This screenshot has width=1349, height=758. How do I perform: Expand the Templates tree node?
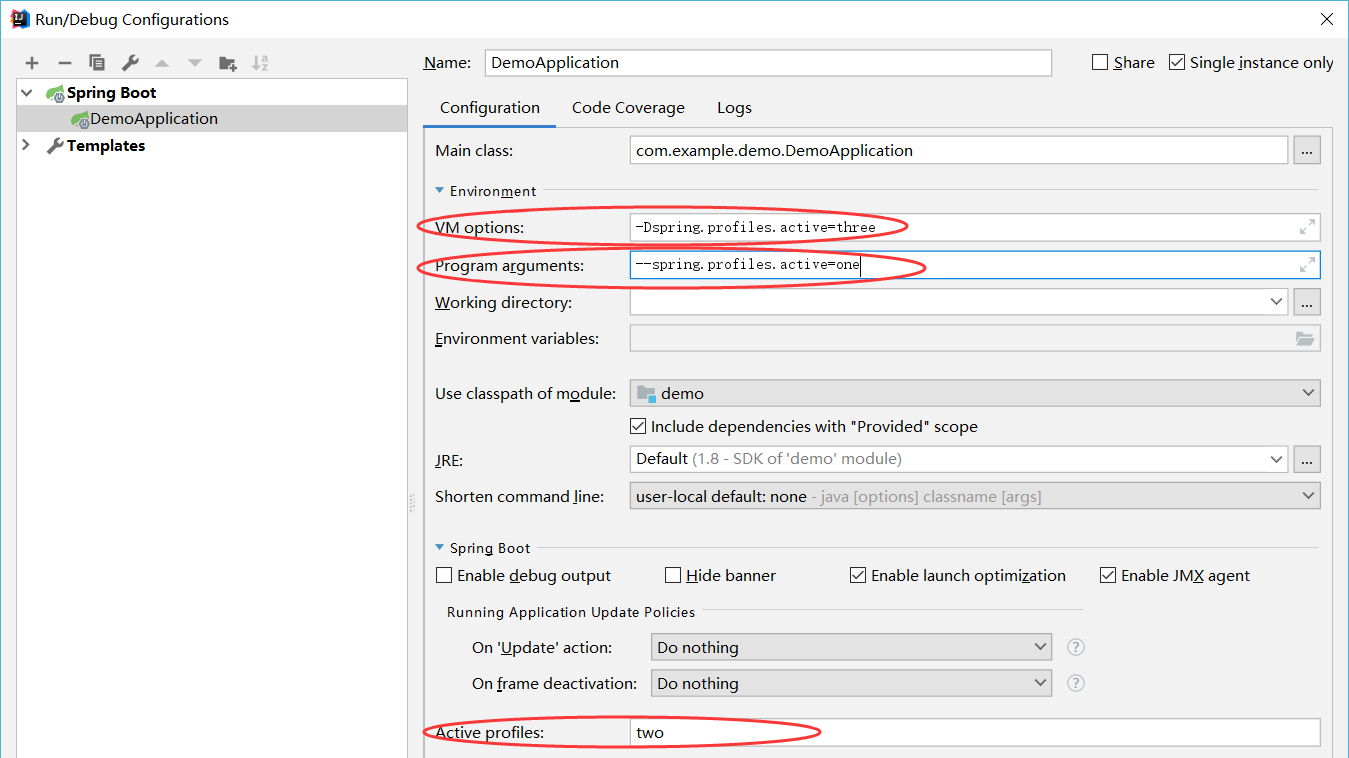pos(26,146)
